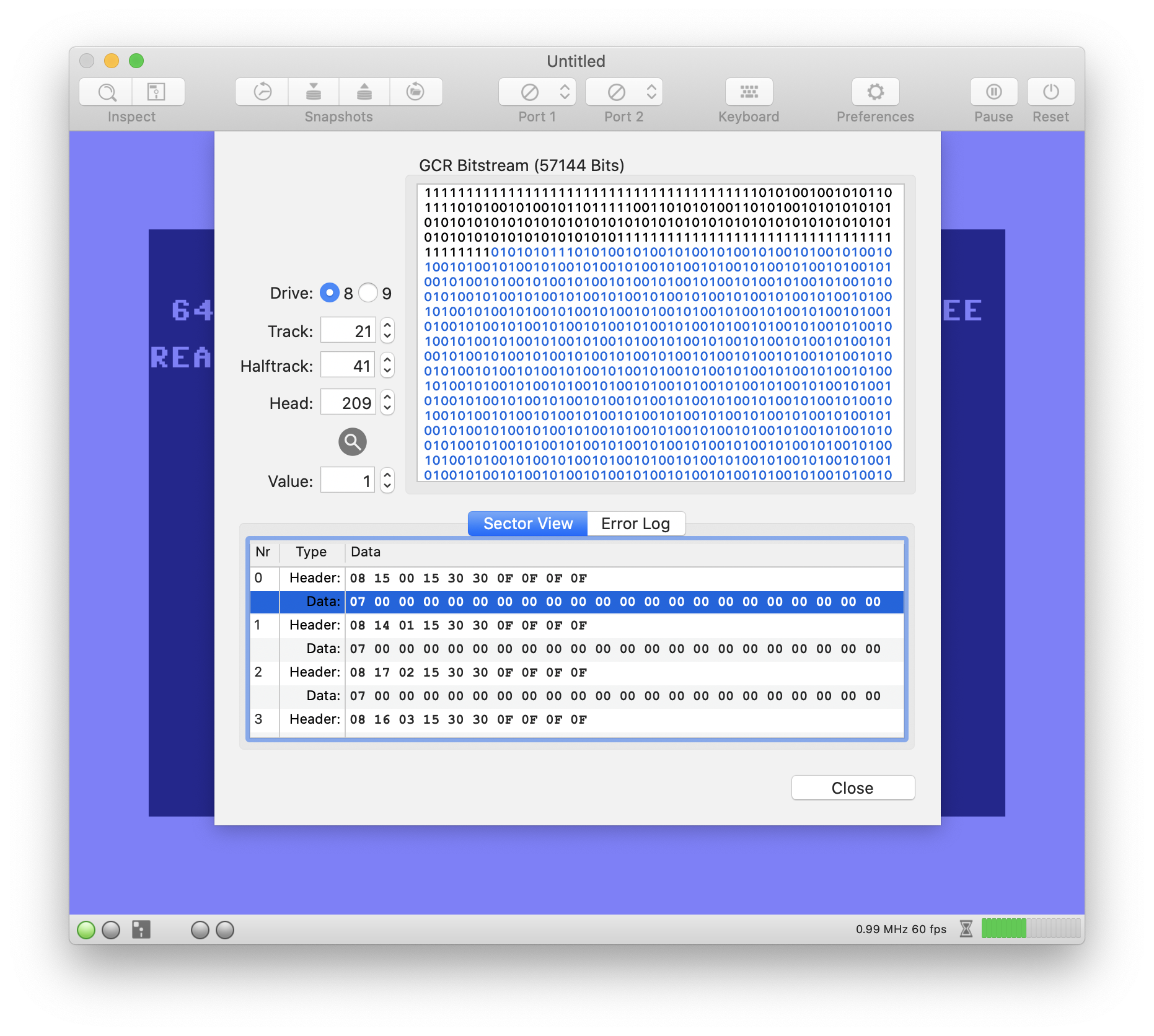1154x1036 pixels.
Task: Open the virtual Keyboard
Action: (749, 91)
